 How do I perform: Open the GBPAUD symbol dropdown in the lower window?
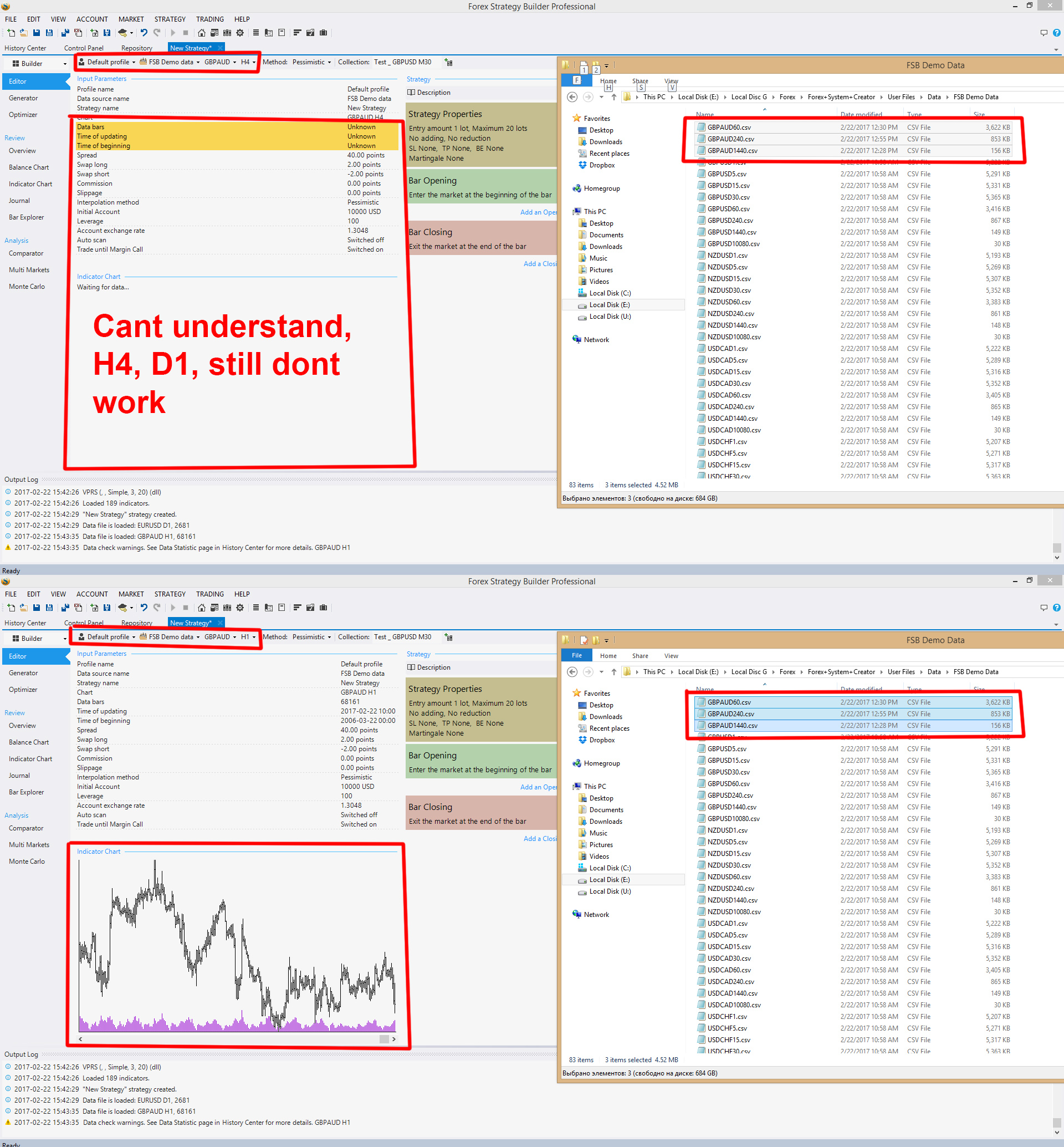pyautogui.click(x=221, y=637)
